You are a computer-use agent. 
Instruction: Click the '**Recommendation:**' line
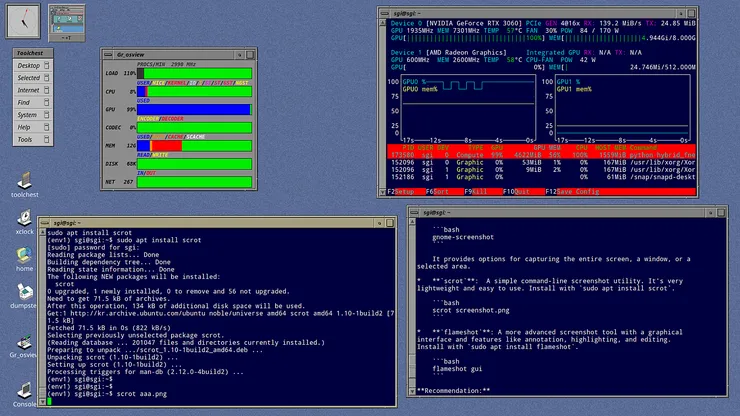pyautogui.click(x=454, y=391)
